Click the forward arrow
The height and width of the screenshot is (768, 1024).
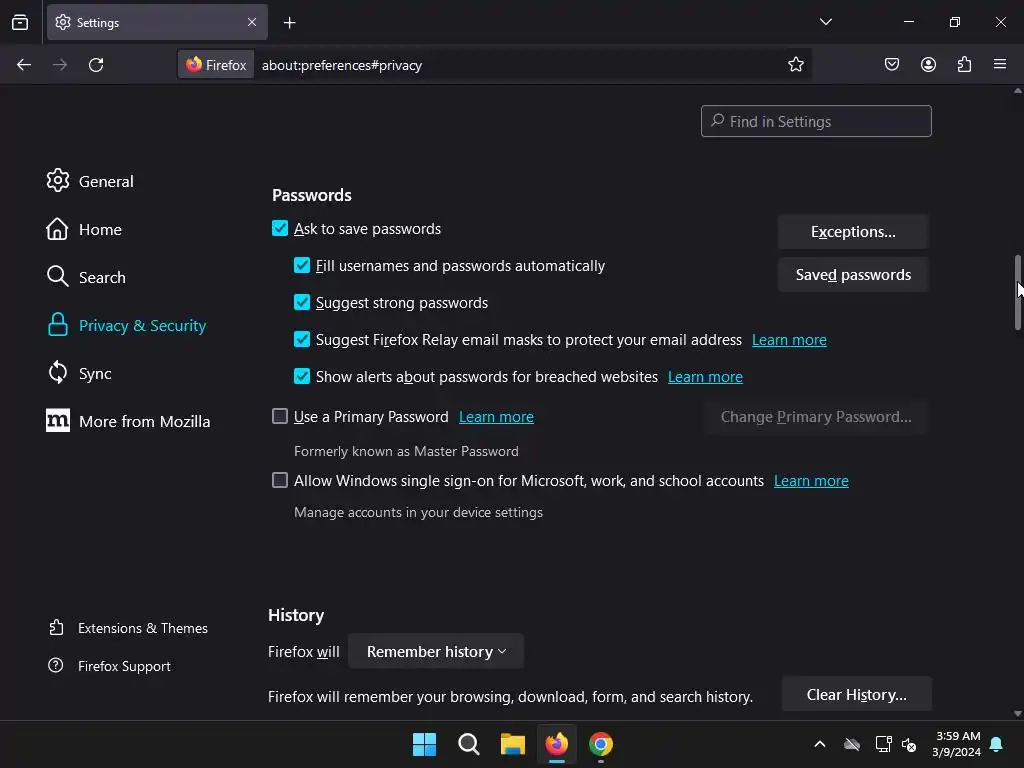(60, 65)
